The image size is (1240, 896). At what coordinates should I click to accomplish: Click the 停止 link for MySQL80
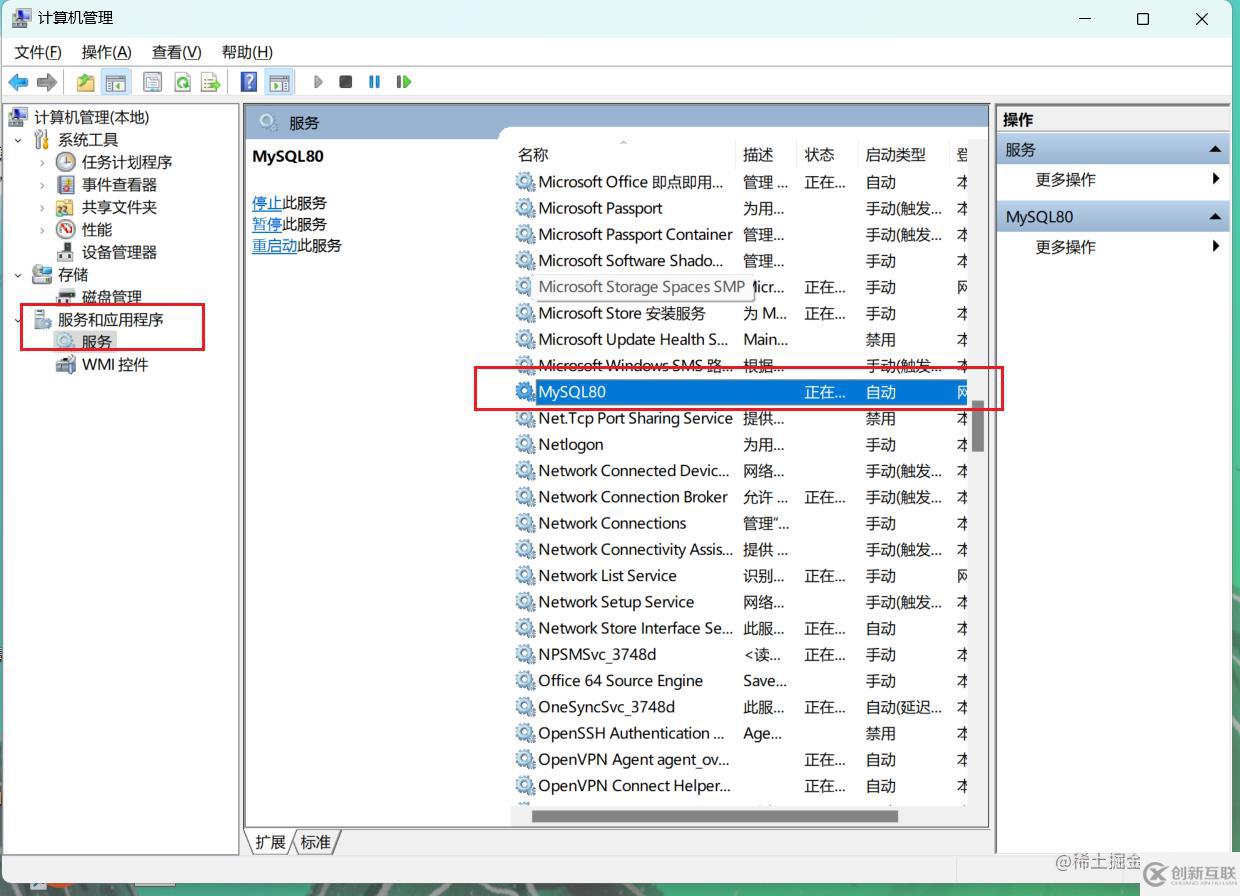267,202
